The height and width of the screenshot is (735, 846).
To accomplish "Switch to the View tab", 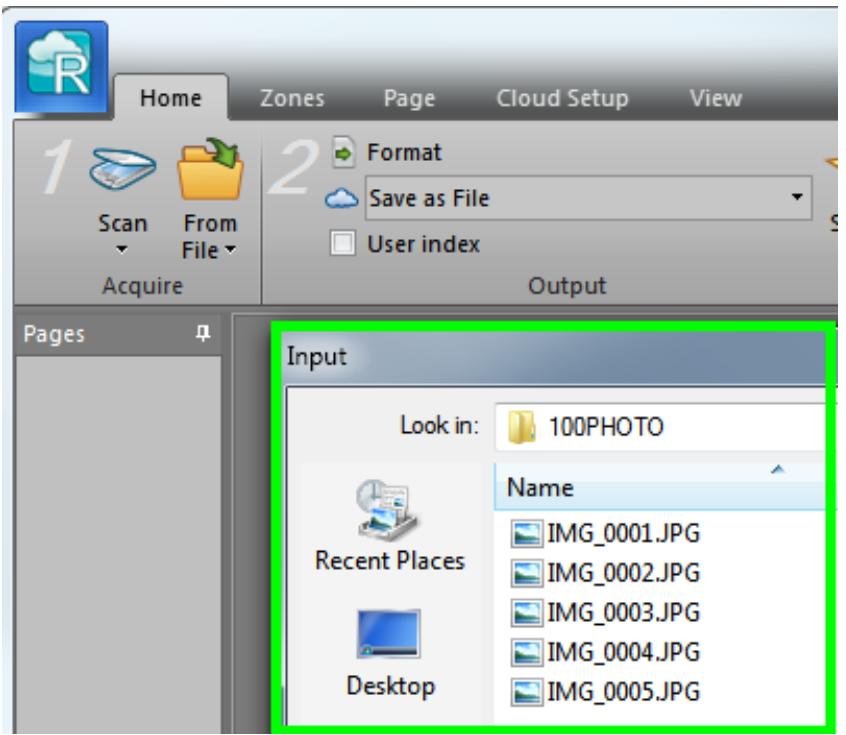I will [715, 98].
